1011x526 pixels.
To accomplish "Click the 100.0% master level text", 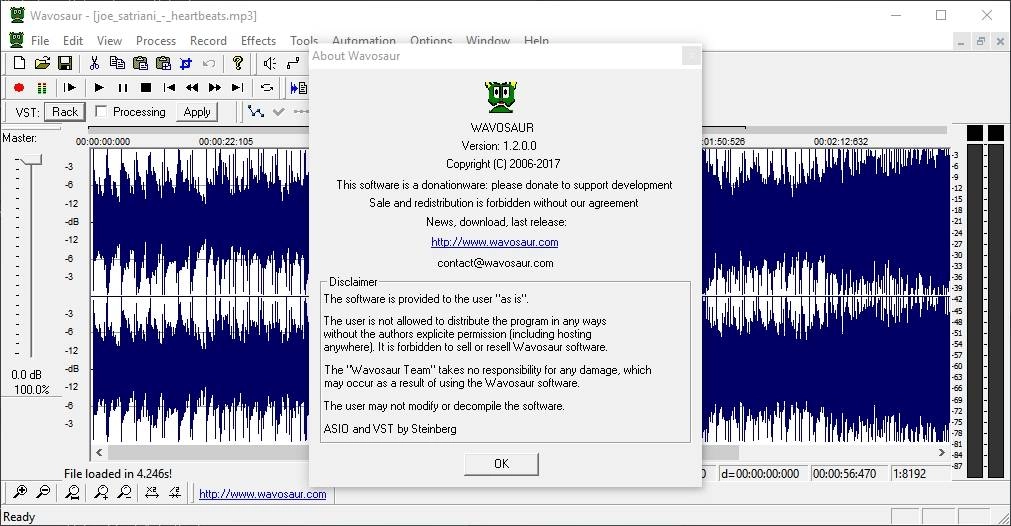I will (x=32, y=390).
